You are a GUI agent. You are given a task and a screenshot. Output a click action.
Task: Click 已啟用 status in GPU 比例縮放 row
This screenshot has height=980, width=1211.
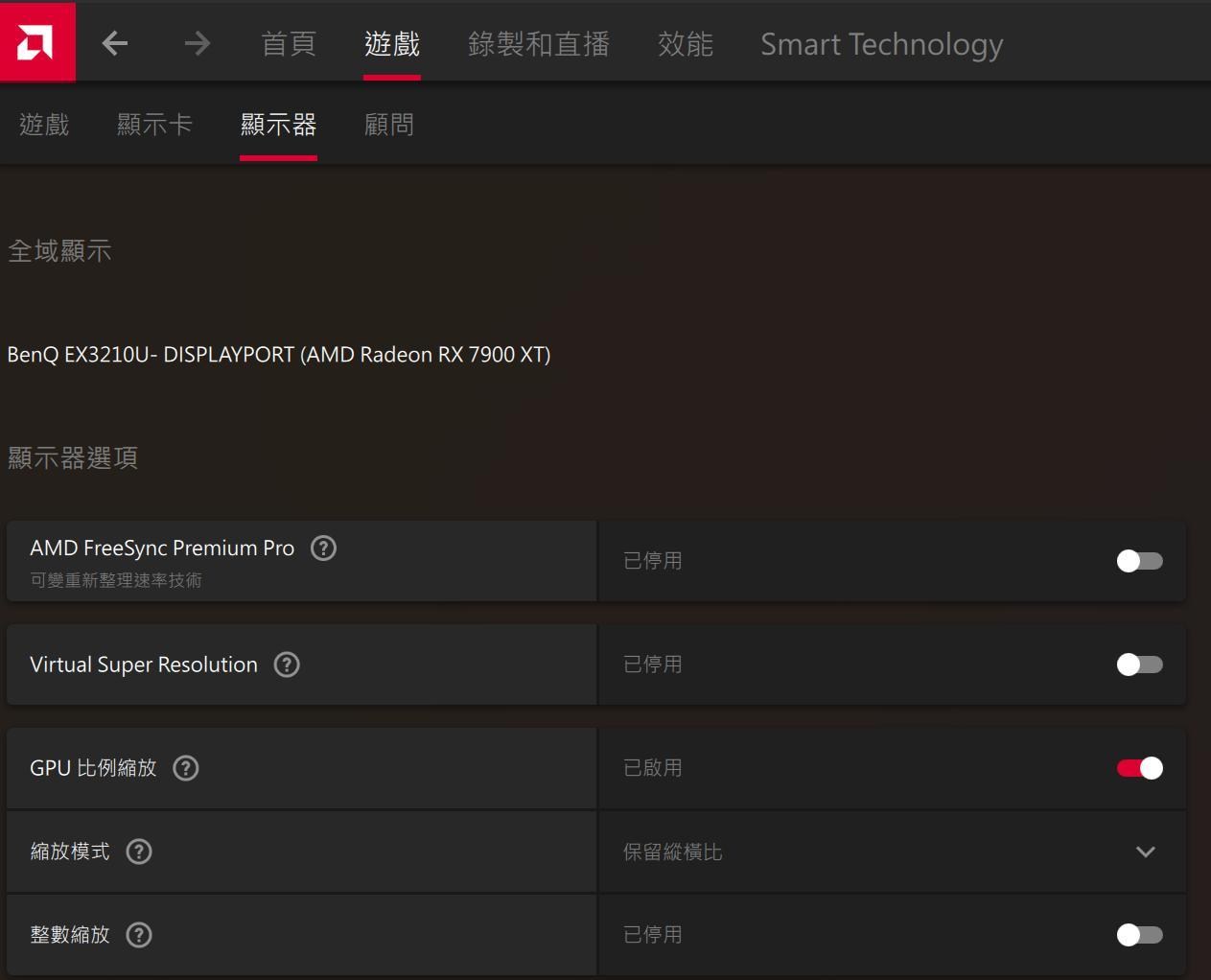pyautogui.click(x=653, y=768)
